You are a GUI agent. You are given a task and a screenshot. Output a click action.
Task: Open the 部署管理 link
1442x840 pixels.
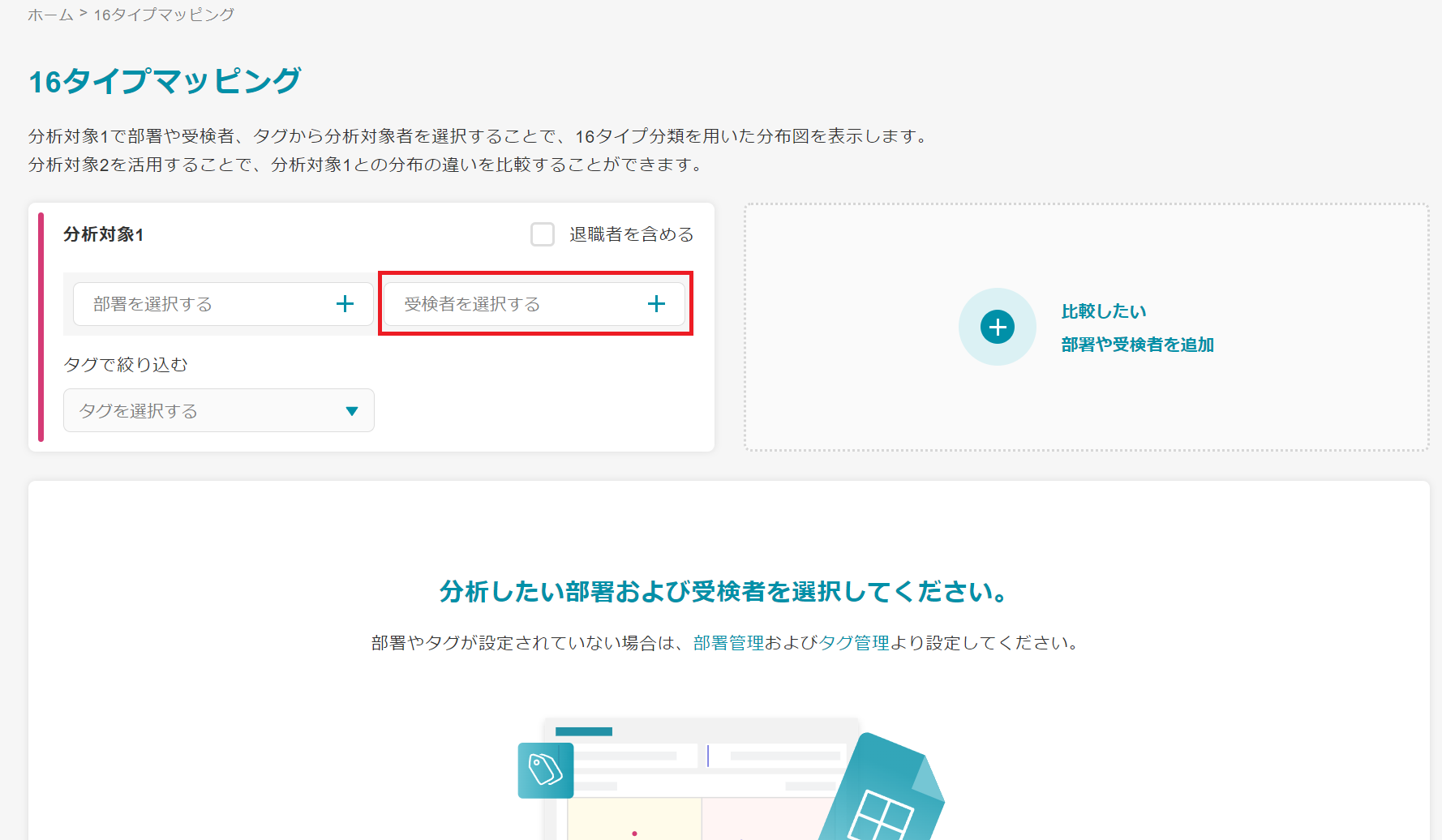pos(728,643)
